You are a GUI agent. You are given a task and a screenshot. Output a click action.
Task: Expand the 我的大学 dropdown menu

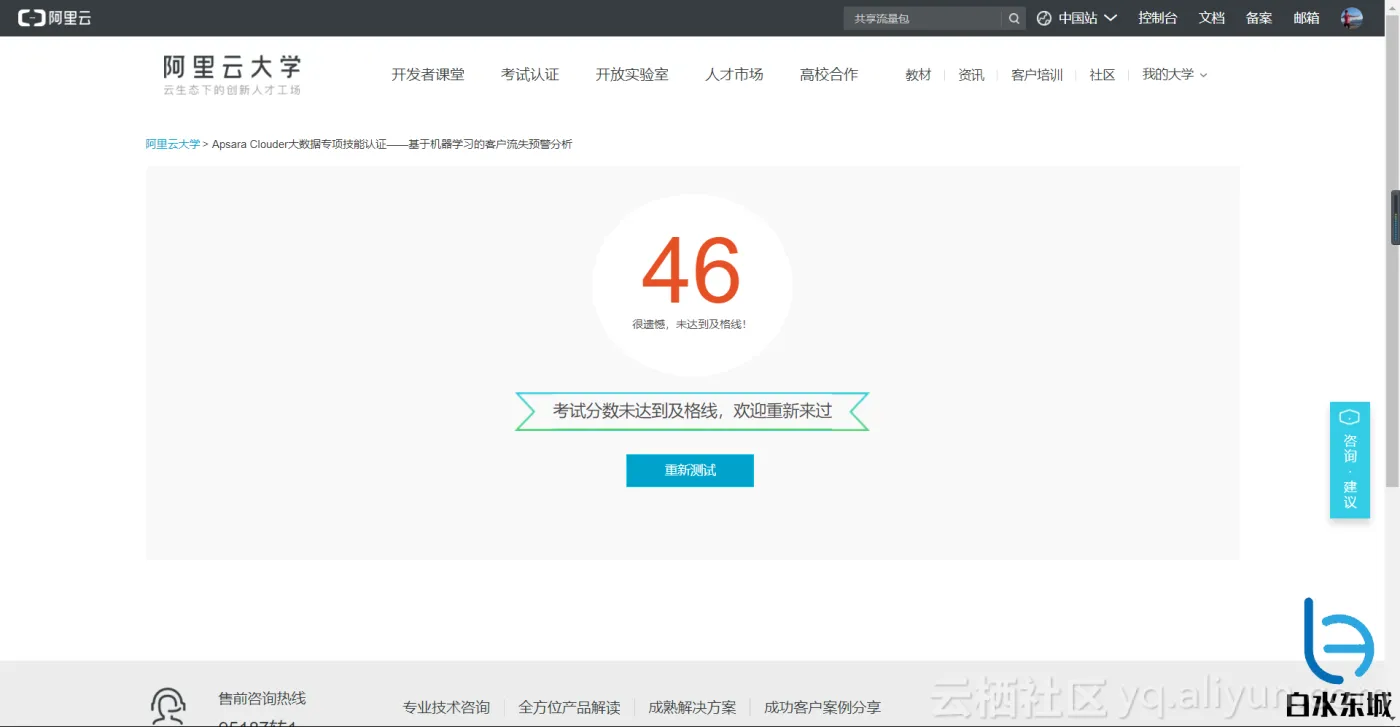coord(1174,74)
